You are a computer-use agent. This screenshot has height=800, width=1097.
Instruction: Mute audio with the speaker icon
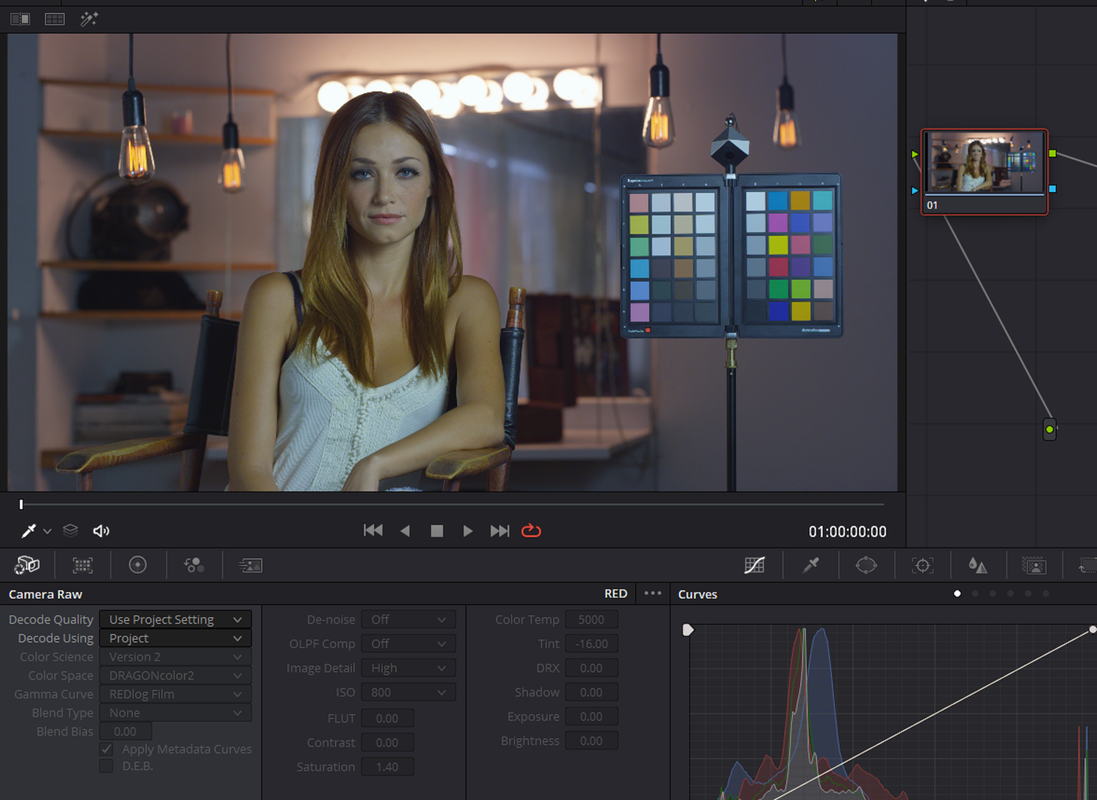coord(101,531)
